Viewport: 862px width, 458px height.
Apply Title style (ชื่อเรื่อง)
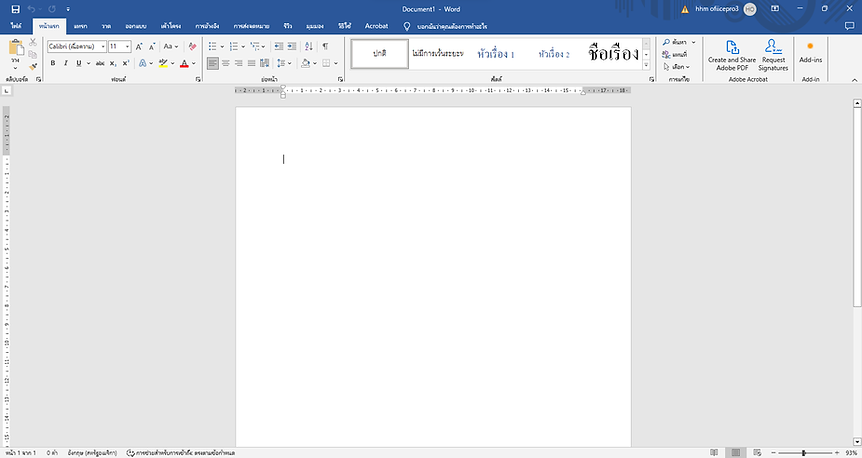pos(612,53)
